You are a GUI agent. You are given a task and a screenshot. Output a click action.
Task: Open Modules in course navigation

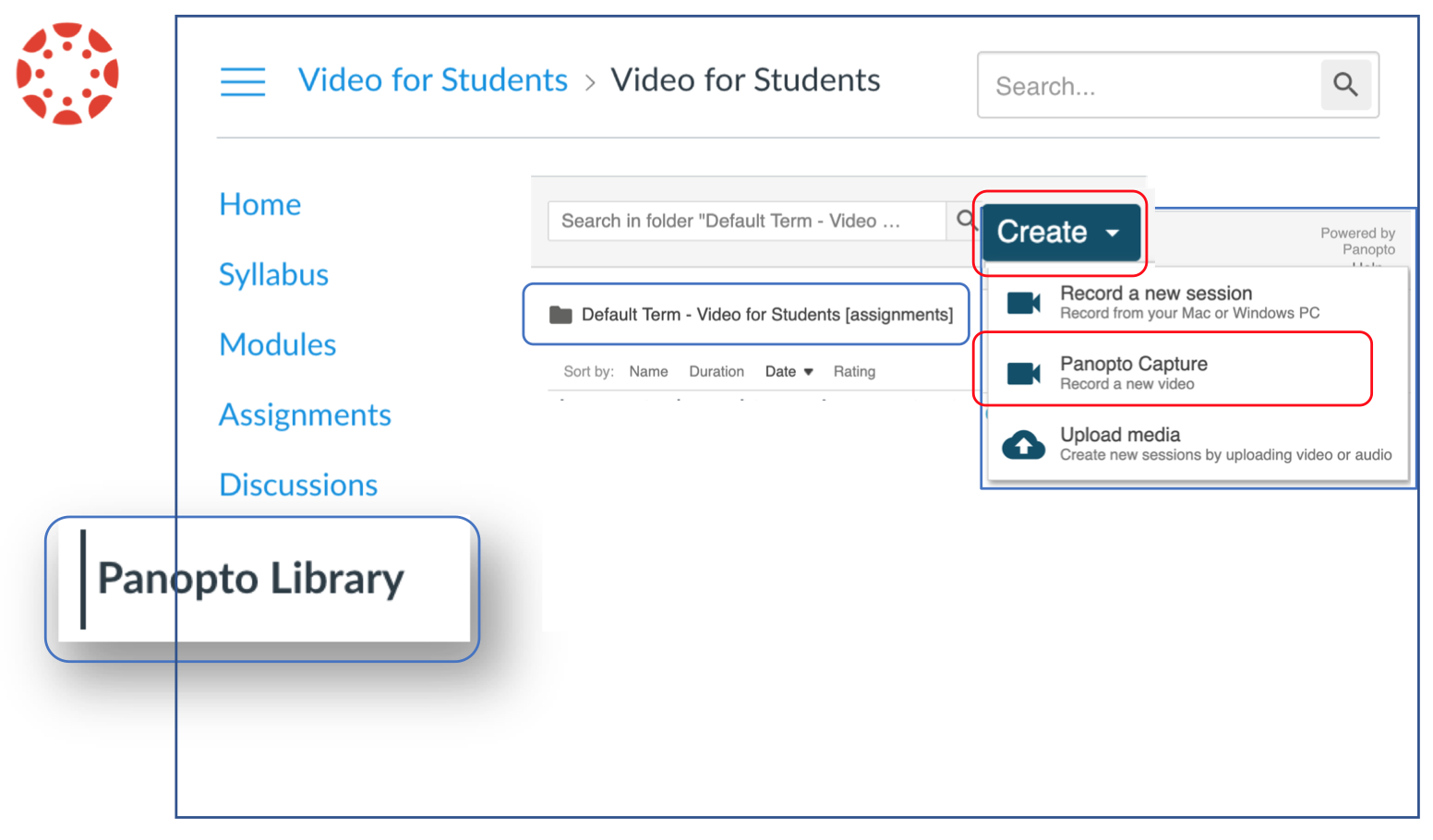[x=278, y=344]
